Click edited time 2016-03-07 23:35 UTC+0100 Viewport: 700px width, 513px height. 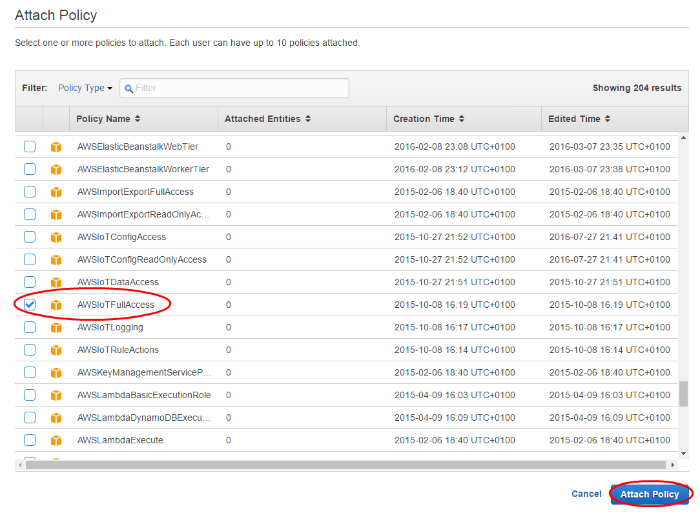pos(609,146)
